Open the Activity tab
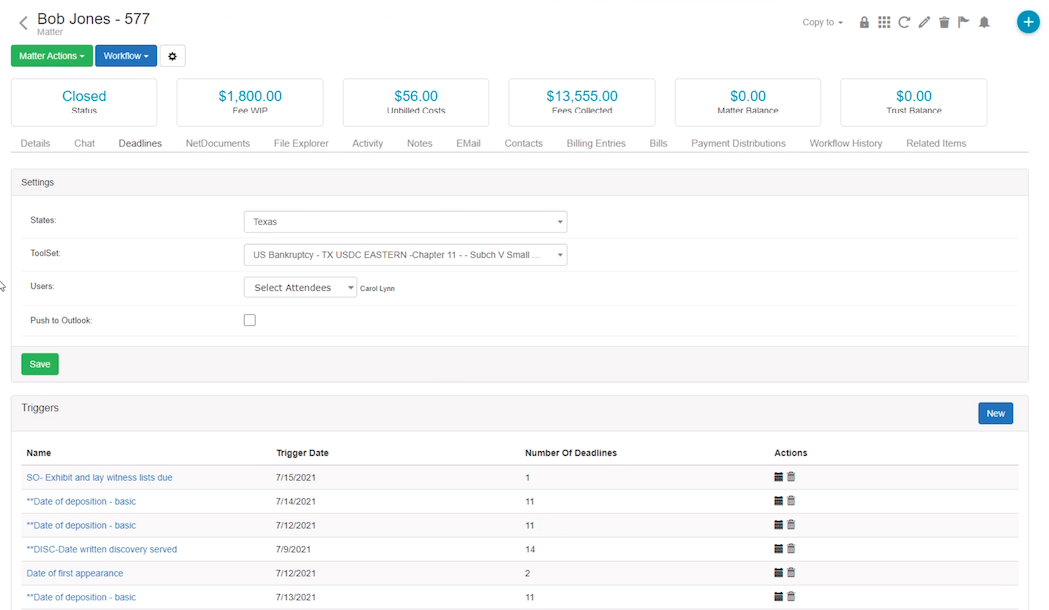 (x=367, y=143)
